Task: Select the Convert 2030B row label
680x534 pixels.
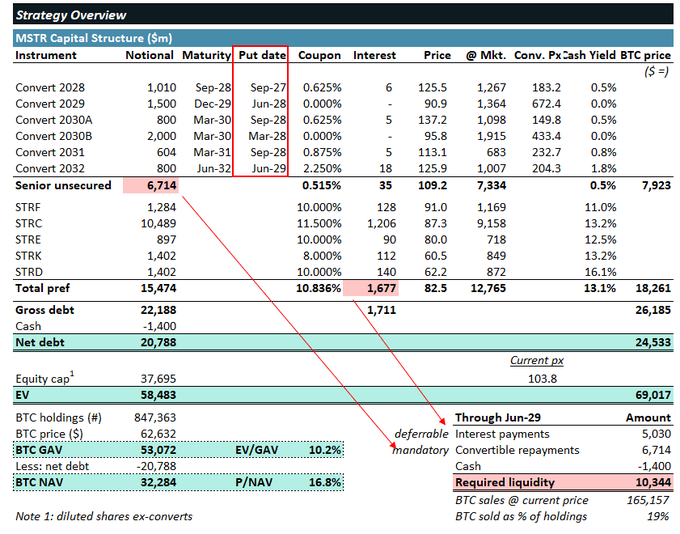Action: pyautogui.click(x=54, y=136)
